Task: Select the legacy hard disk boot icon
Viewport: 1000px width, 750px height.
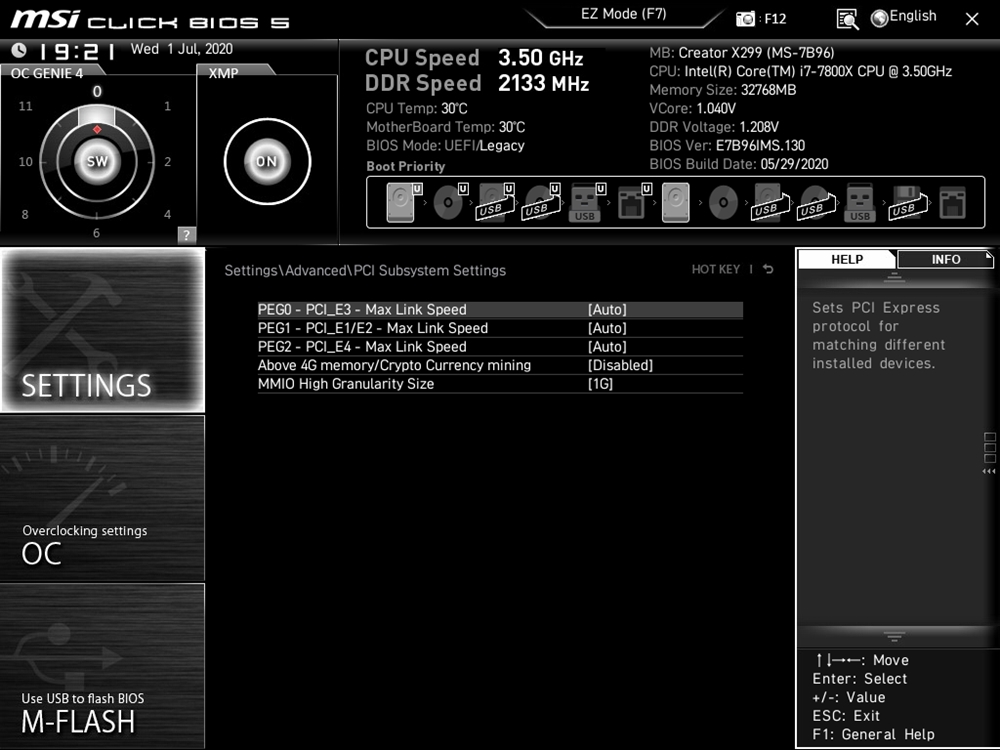Action: click(x=675, y=202)
